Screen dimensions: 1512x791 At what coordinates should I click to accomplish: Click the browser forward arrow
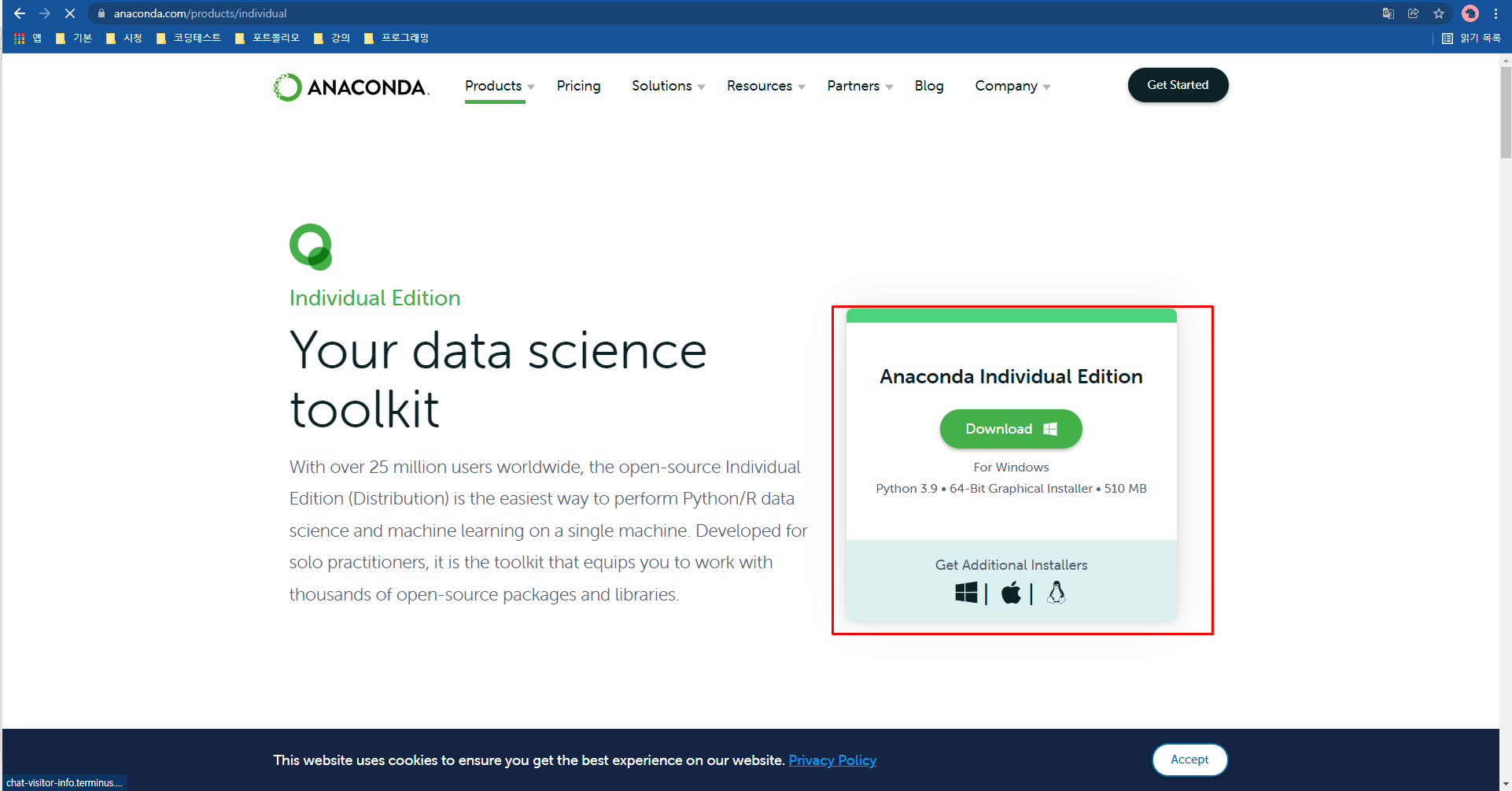45,13
